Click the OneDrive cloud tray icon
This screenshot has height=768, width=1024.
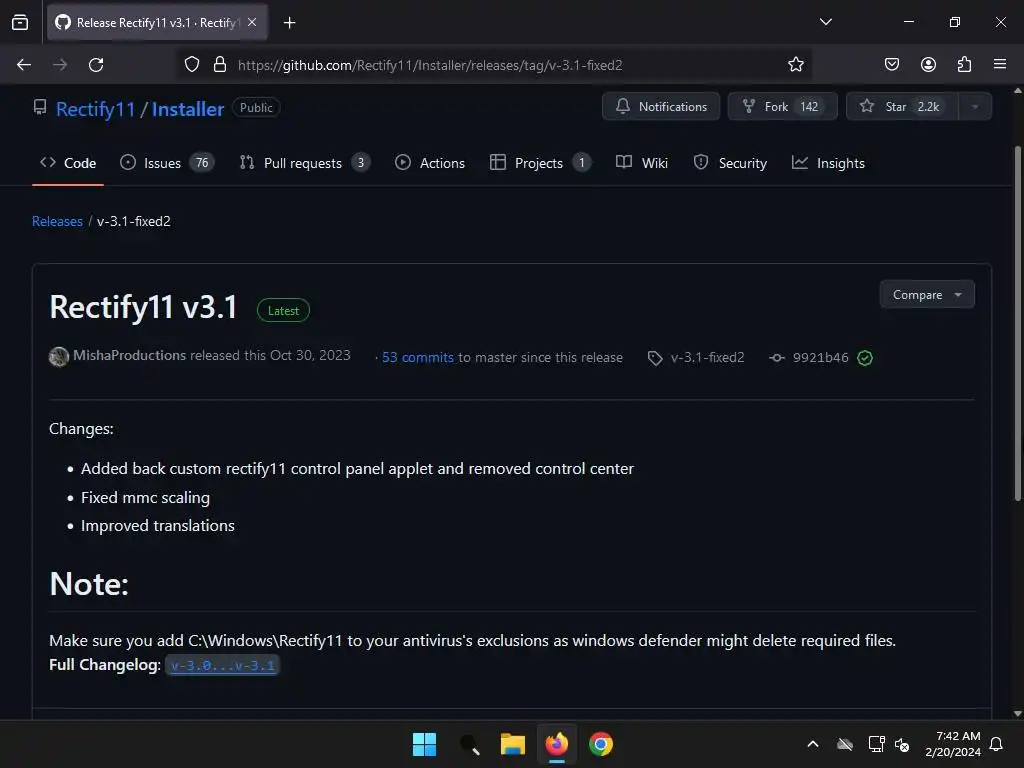coord(845,744)
